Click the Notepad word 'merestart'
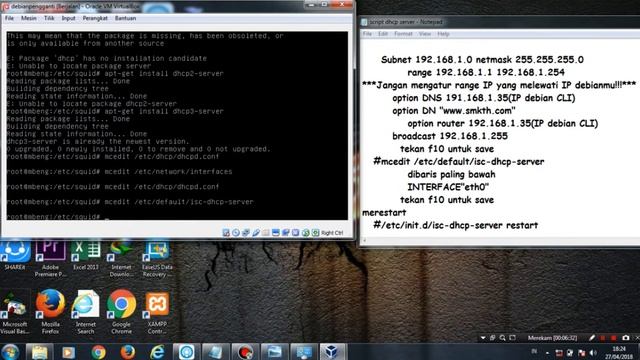This screenshot has height=360, width=640. [384, 213]
